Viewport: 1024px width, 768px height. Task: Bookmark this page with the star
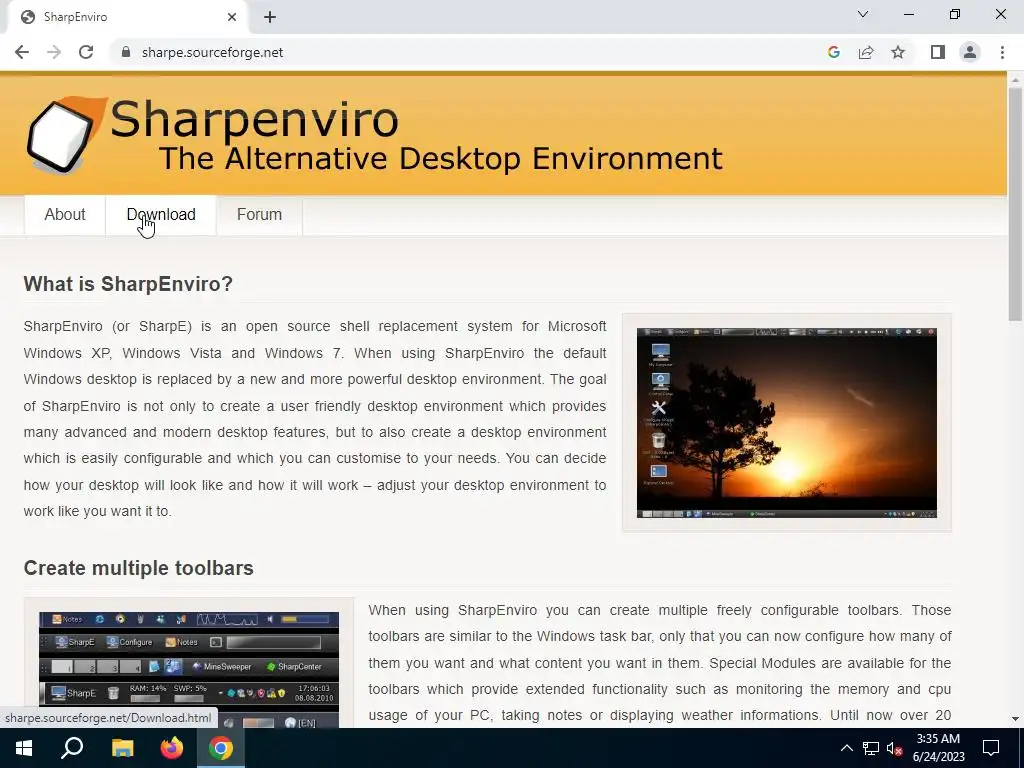[x=898, y=52]
